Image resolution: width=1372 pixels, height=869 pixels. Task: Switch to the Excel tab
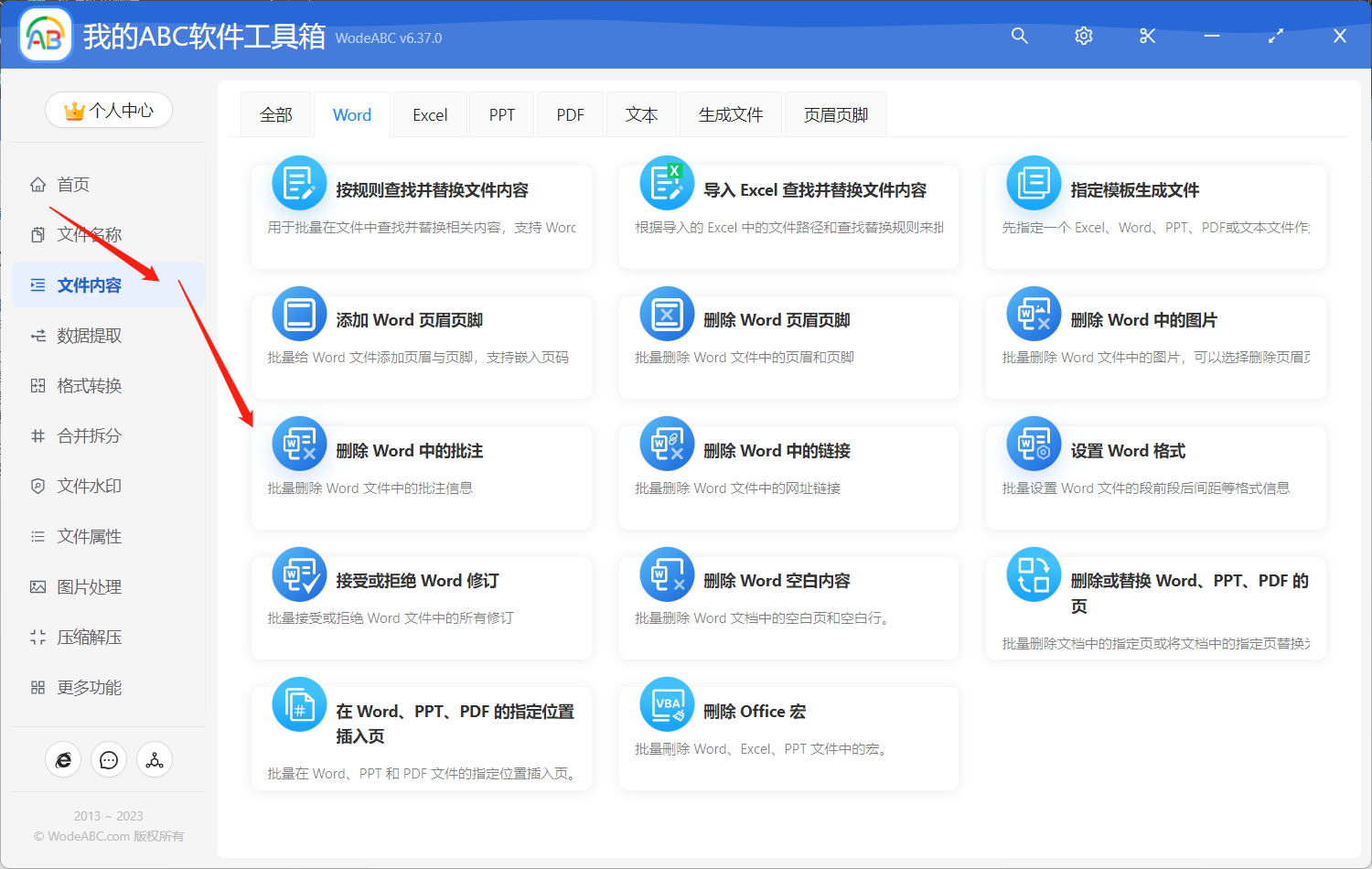pos(429,113)
